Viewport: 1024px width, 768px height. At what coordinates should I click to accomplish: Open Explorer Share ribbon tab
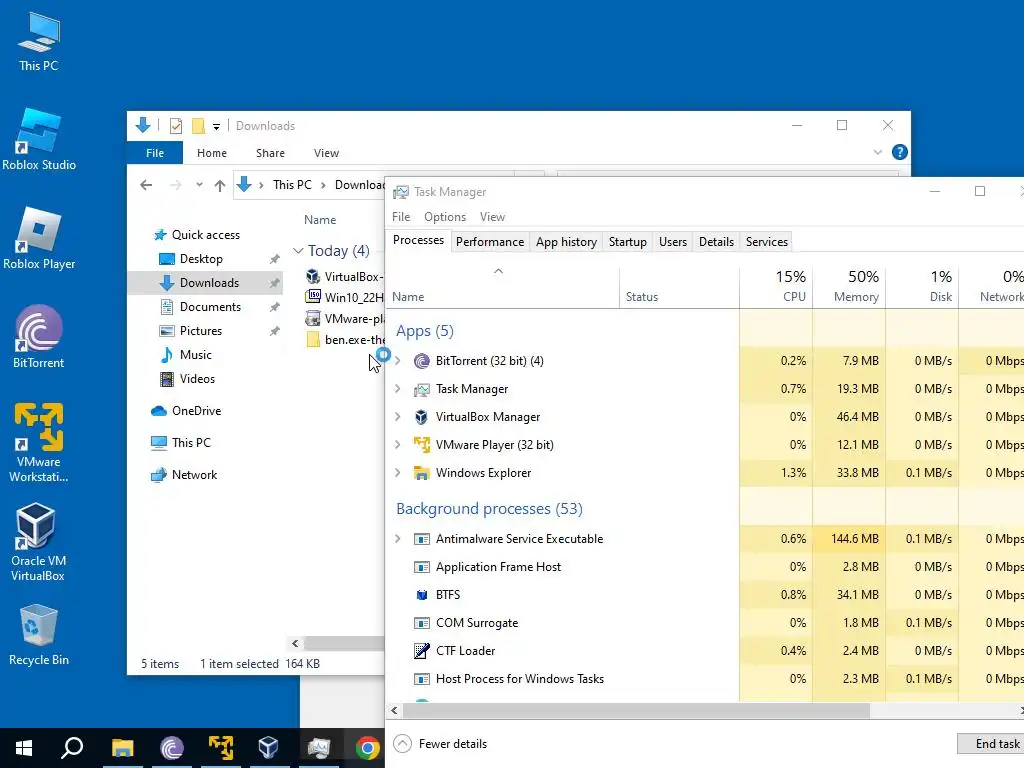(270, 153)
